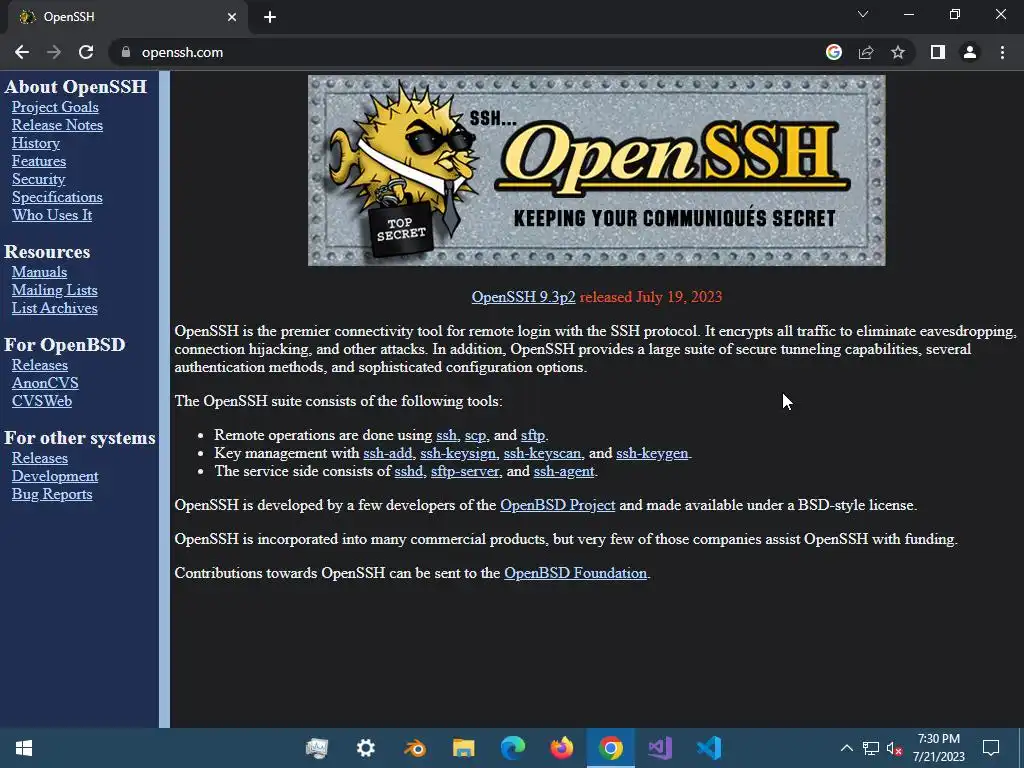Open Features sidebar link

(39, 161)
